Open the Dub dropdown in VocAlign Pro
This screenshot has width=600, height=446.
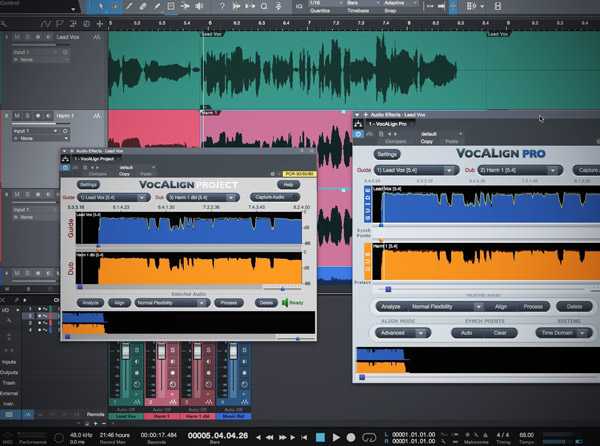[520, 170]
